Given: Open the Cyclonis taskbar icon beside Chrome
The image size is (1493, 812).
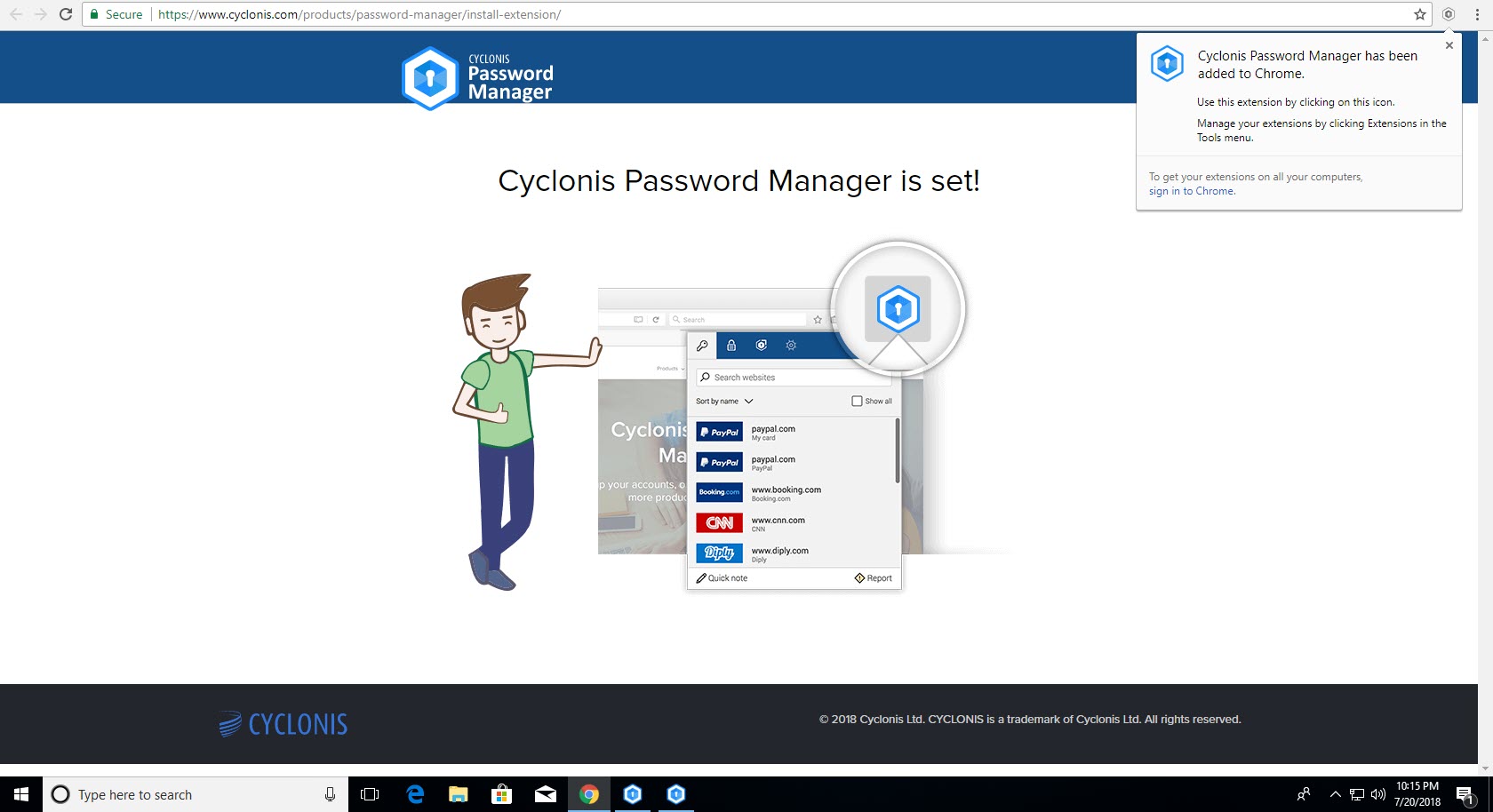Looking at the screenshot, I should pyautogui.click(x=633, y=794).
